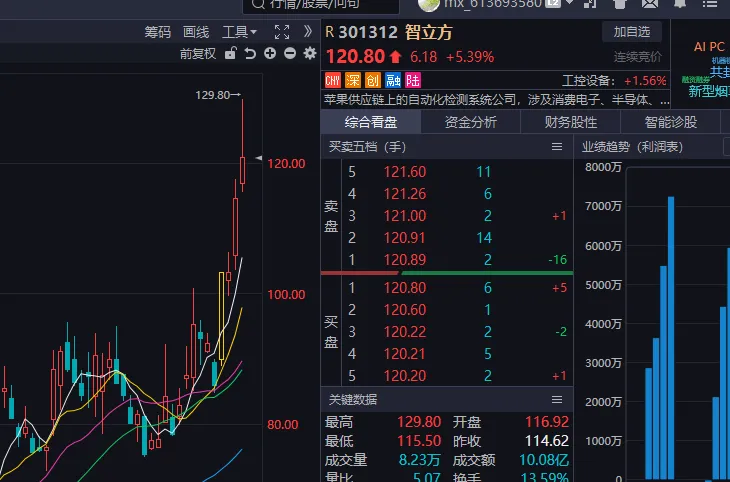The image size is (730, 482).
Task: Click the 连续竞价 trading status label
Action: (x=637, y=57)
